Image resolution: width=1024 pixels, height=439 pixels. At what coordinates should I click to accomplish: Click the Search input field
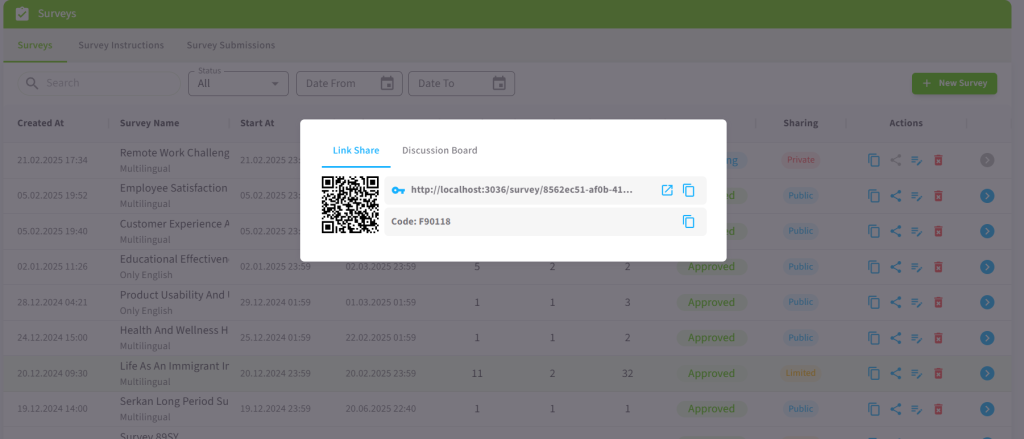[x=99, y=84]
